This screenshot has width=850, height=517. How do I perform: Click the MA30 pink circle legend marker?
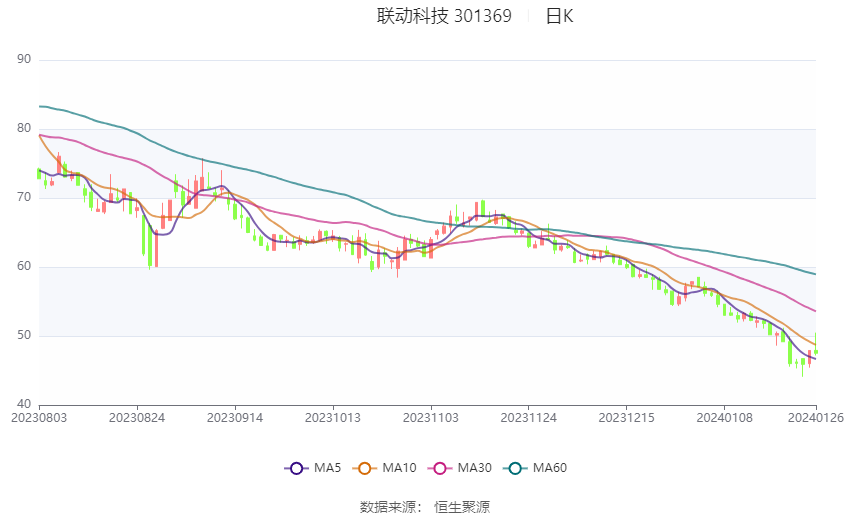438,468
